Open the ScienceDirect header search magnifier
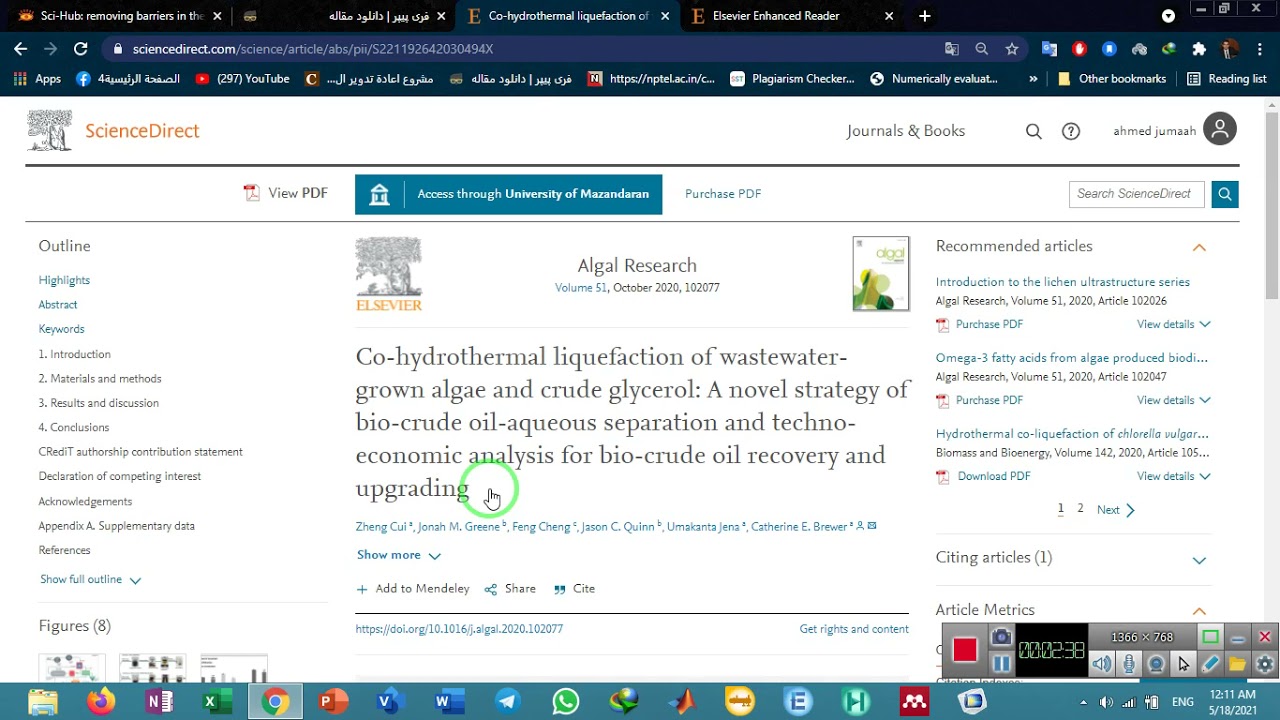 point(1034,131)
